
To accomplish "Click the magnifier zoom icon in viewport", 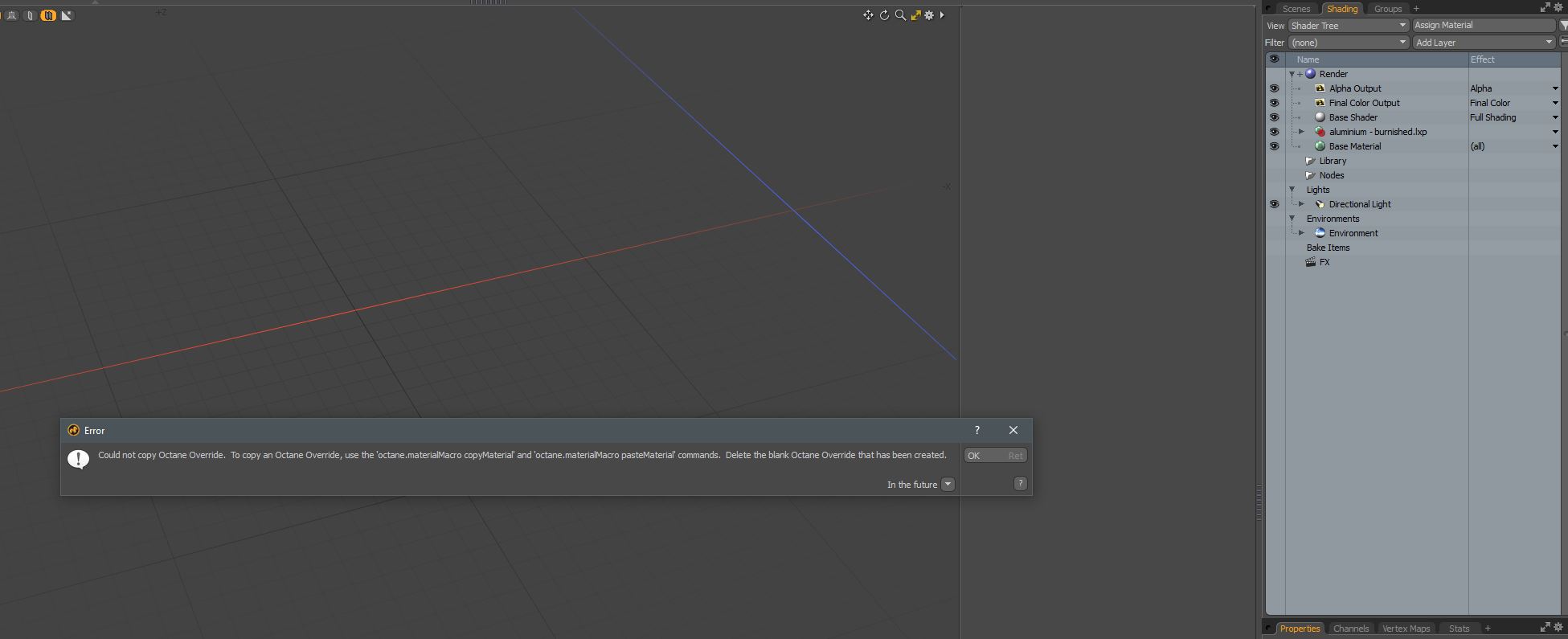I will point(900,15).
